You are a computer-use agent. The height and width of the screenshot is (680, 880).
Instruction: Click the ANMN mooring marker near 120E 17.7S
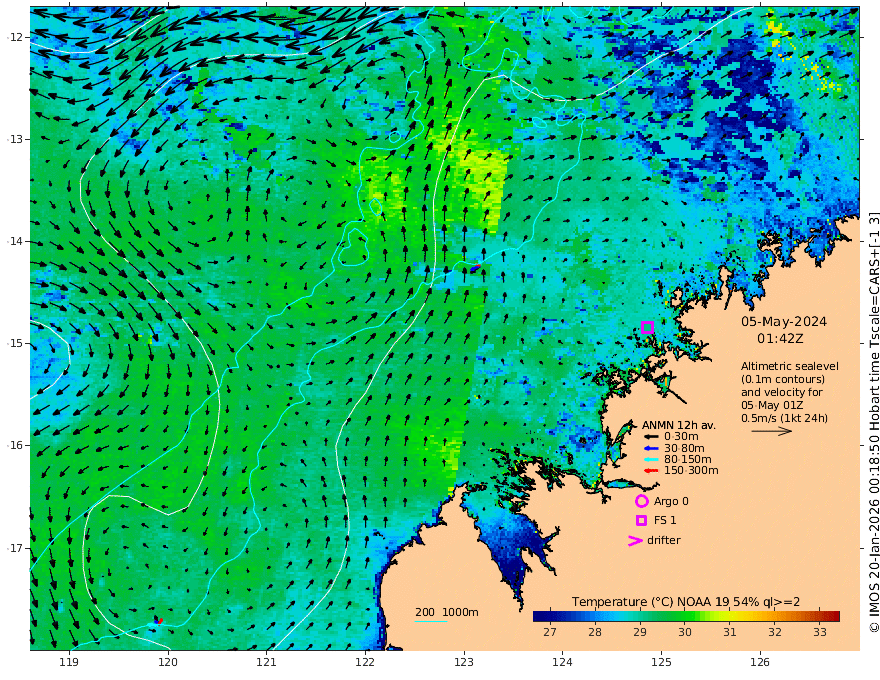point(158,621)
